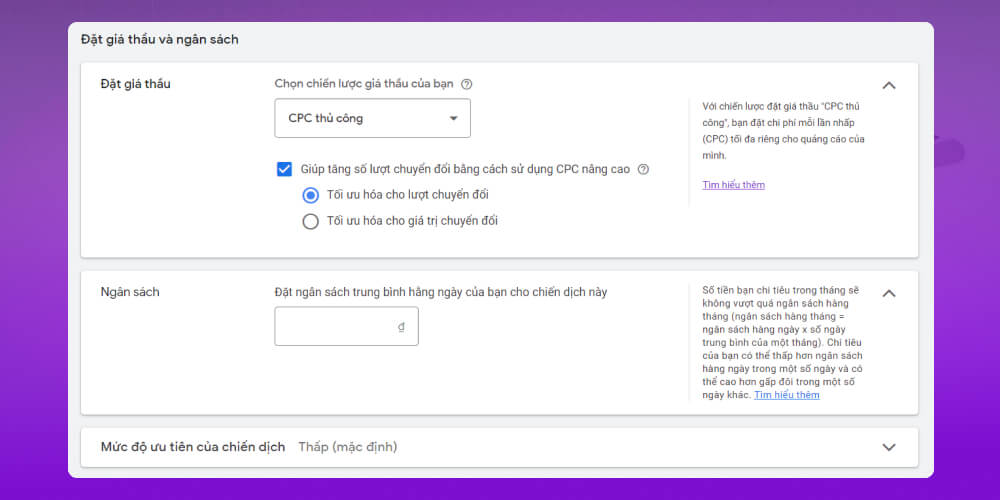The height and width of the screenshot is (500, 1000).
Task: Click help icon beside bidding strategy label
Action: (x=467, y=84)
